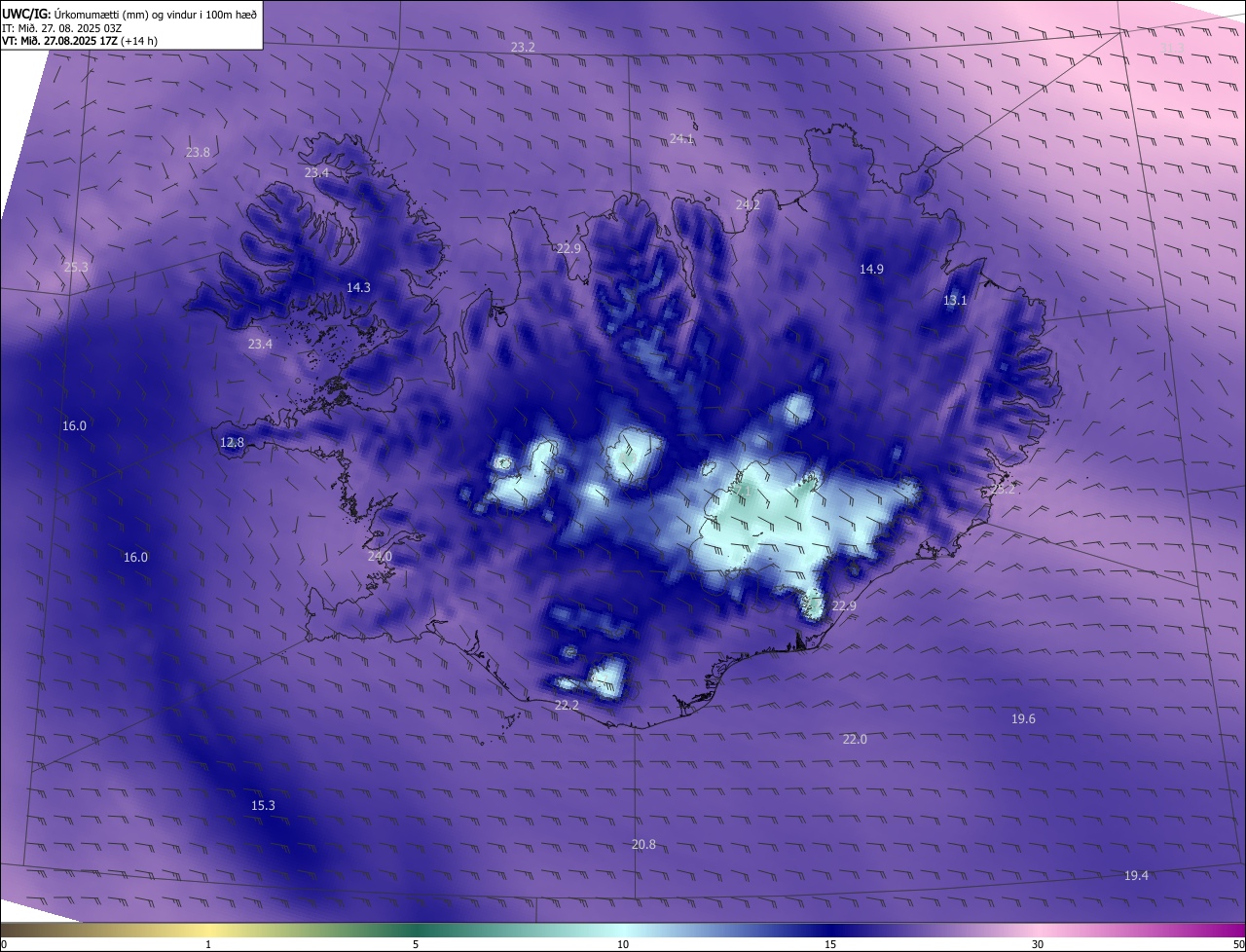Click the 19.6 value label
The height and width of the screenshot is (952, 1246).
pos(1023,718)
